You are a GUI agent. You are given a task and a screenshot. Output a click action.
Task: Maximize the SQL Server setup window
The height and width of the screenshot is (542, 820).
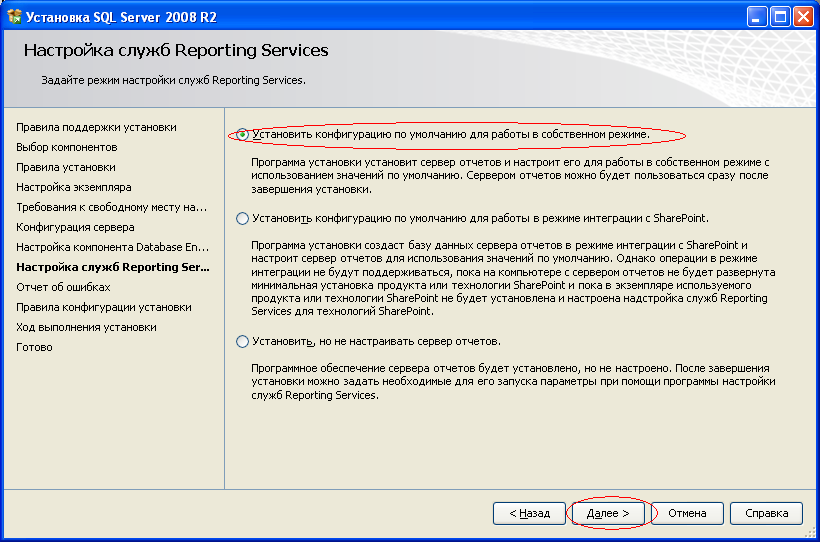[x=780, y=17]
